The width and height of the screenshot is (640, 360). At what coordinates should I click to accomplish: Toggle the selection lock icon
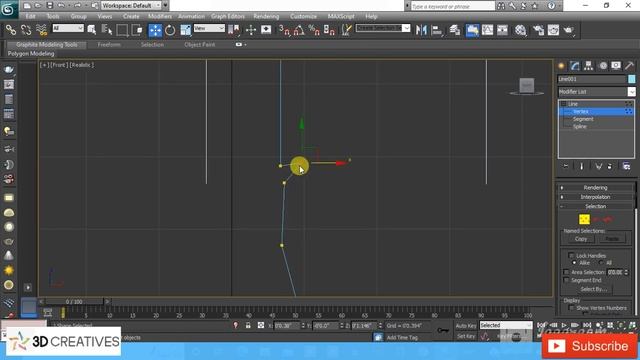[248, 325]
